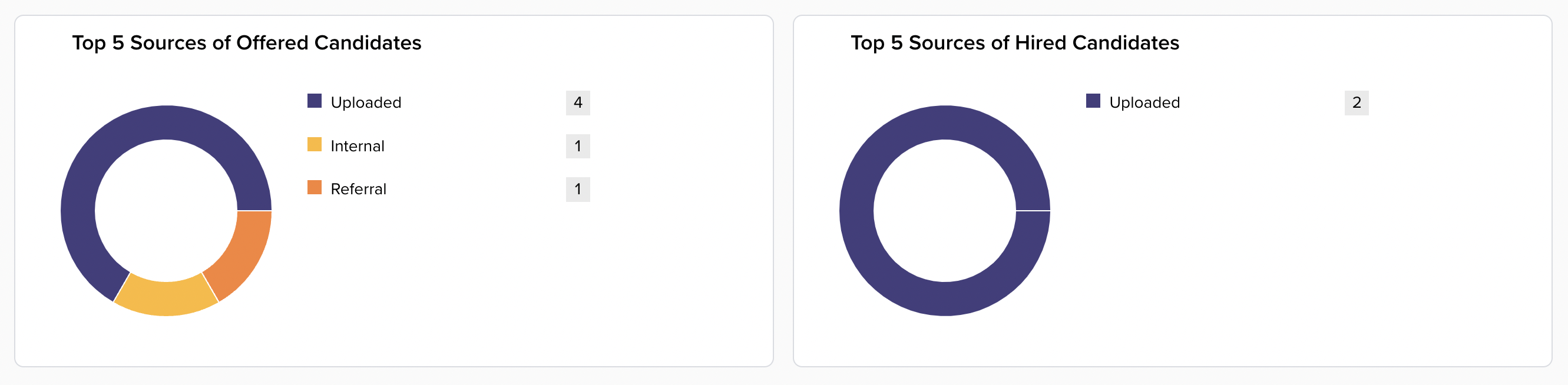The image size is (1568, 385).
Task: Click the count badge 1 for Internal
Action: (578, 146)
